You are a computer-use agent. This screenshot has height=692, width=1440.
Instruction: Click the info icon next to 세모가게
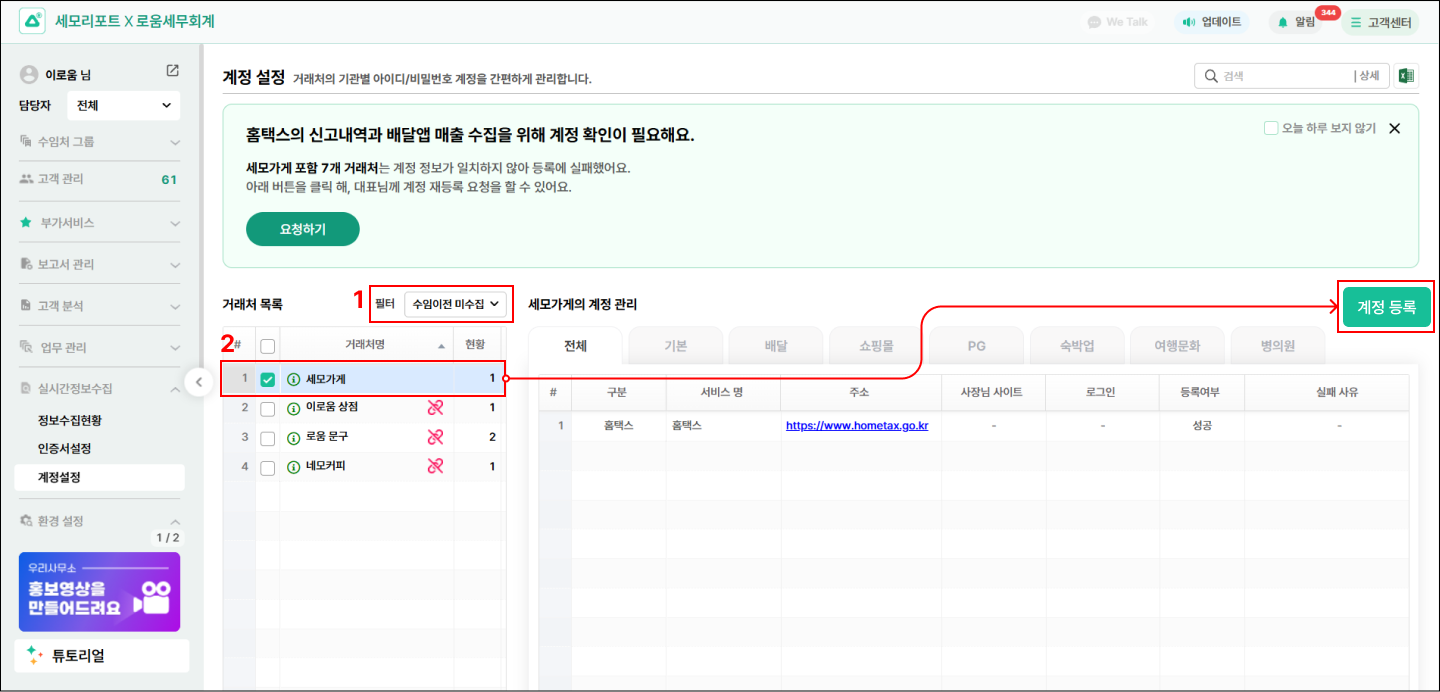point(293,380)
